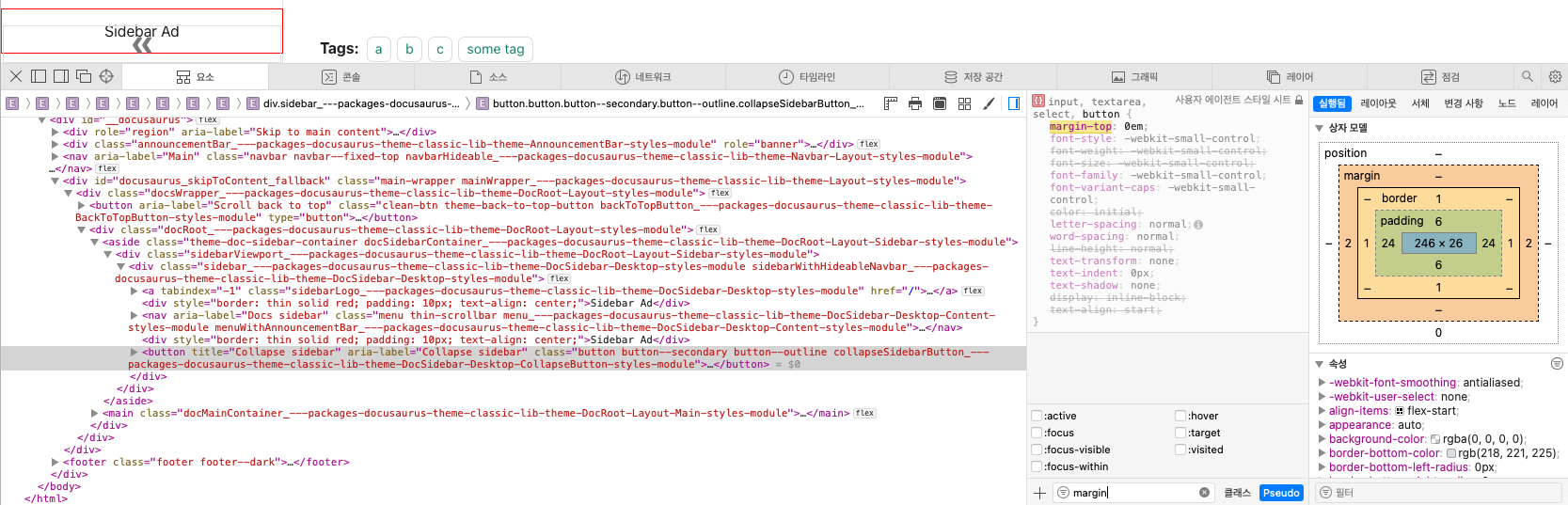Dock inspector to the right side

61,76
